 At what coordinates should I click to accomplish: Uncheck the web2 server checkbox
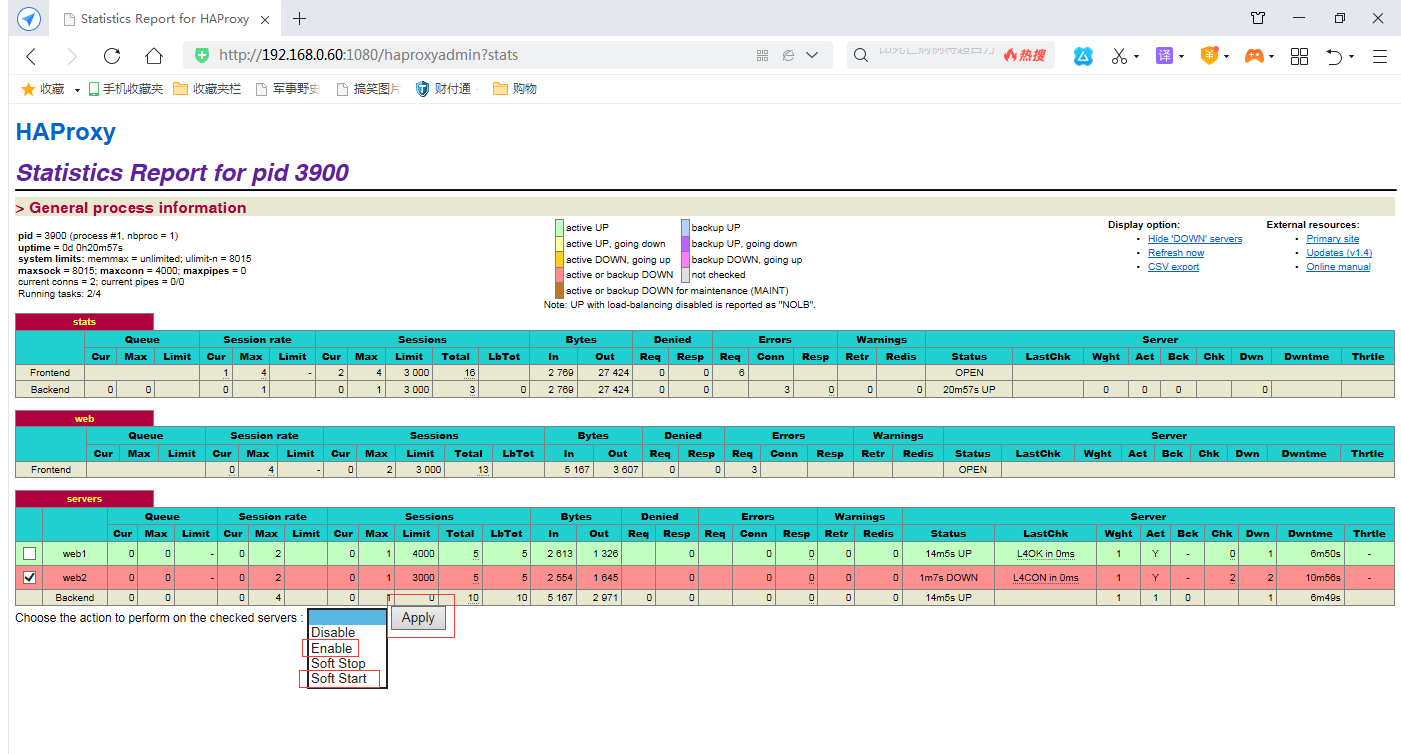pyautogui.click(x=29, y=577)
